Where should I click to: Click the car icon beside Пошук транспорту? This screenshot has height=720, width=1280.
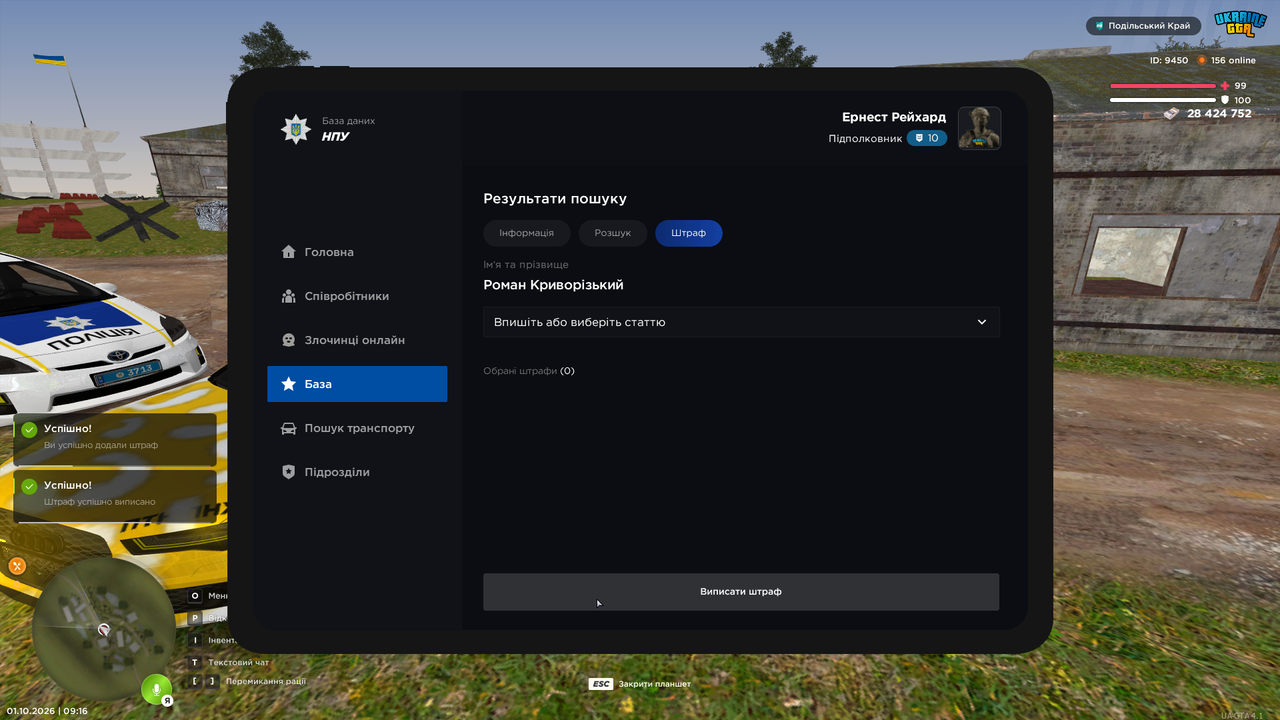288,428
